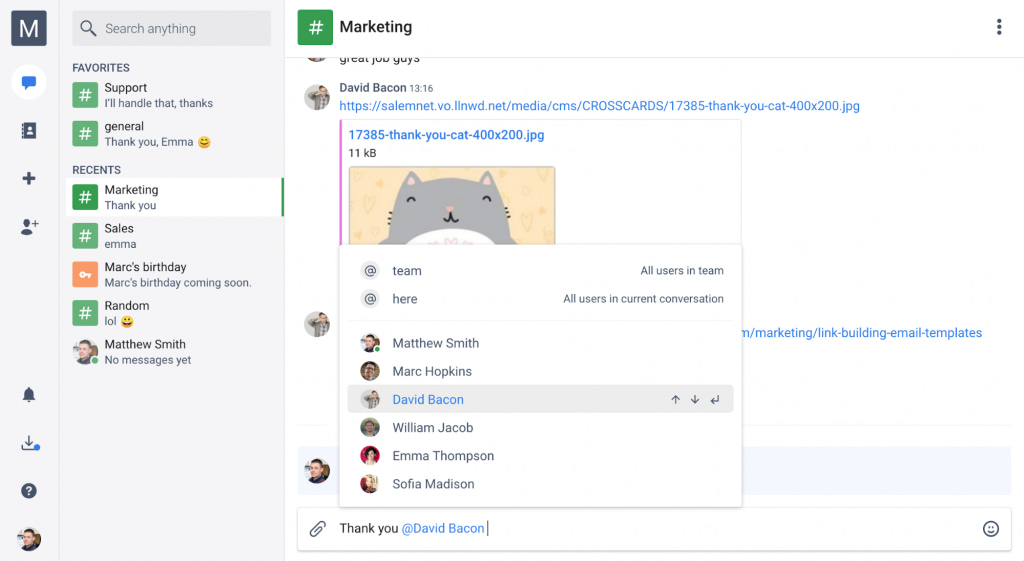Open the three-dot Marketing channel menu
This screenshot has width=1024, height=561.
pos(998,27)
